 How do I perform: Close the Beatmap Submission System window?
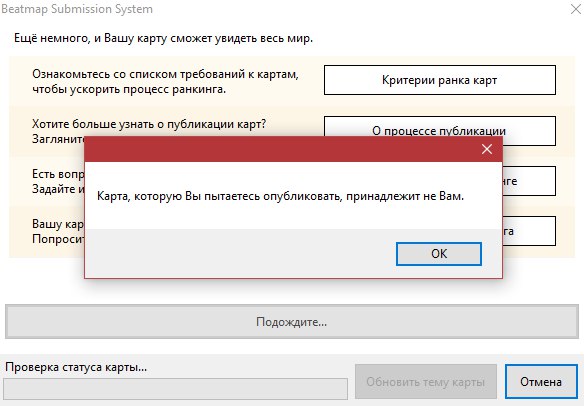click(x=576, y=9)
